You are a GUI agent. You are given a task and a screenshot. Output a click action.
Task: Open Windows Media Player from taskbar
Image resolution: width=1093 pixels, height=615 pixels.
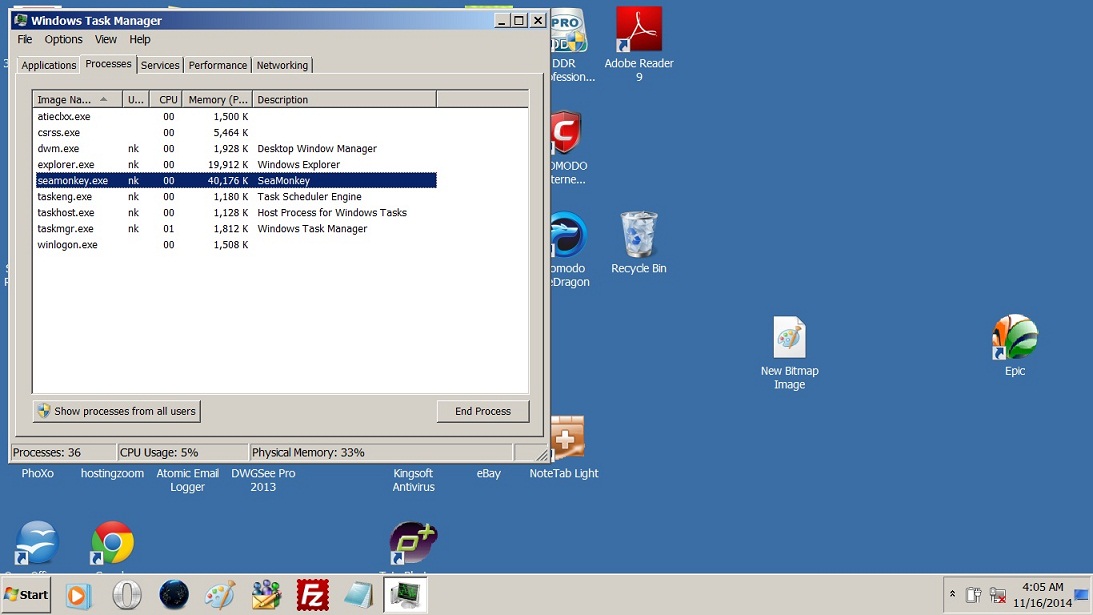tap(77, 595)
